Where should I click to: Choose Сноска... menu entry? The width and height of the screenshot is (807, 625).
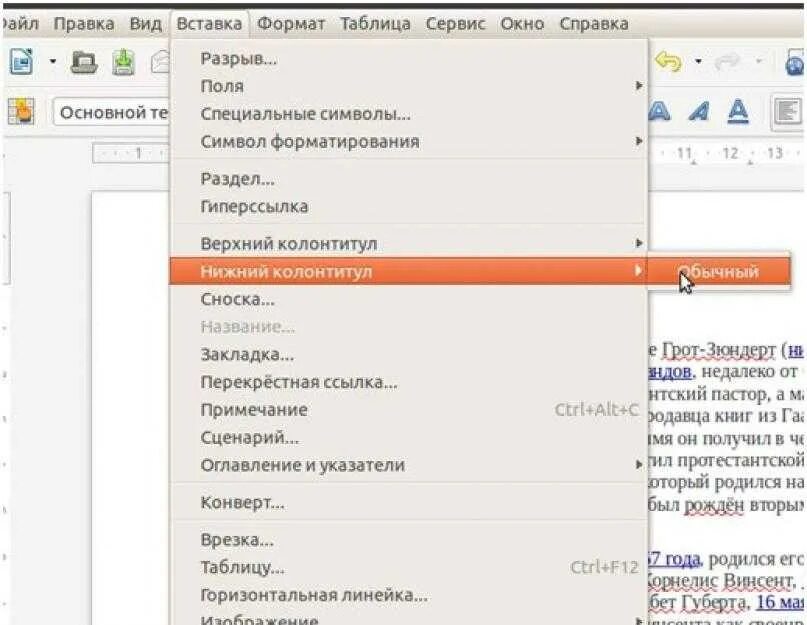point(409,299)
